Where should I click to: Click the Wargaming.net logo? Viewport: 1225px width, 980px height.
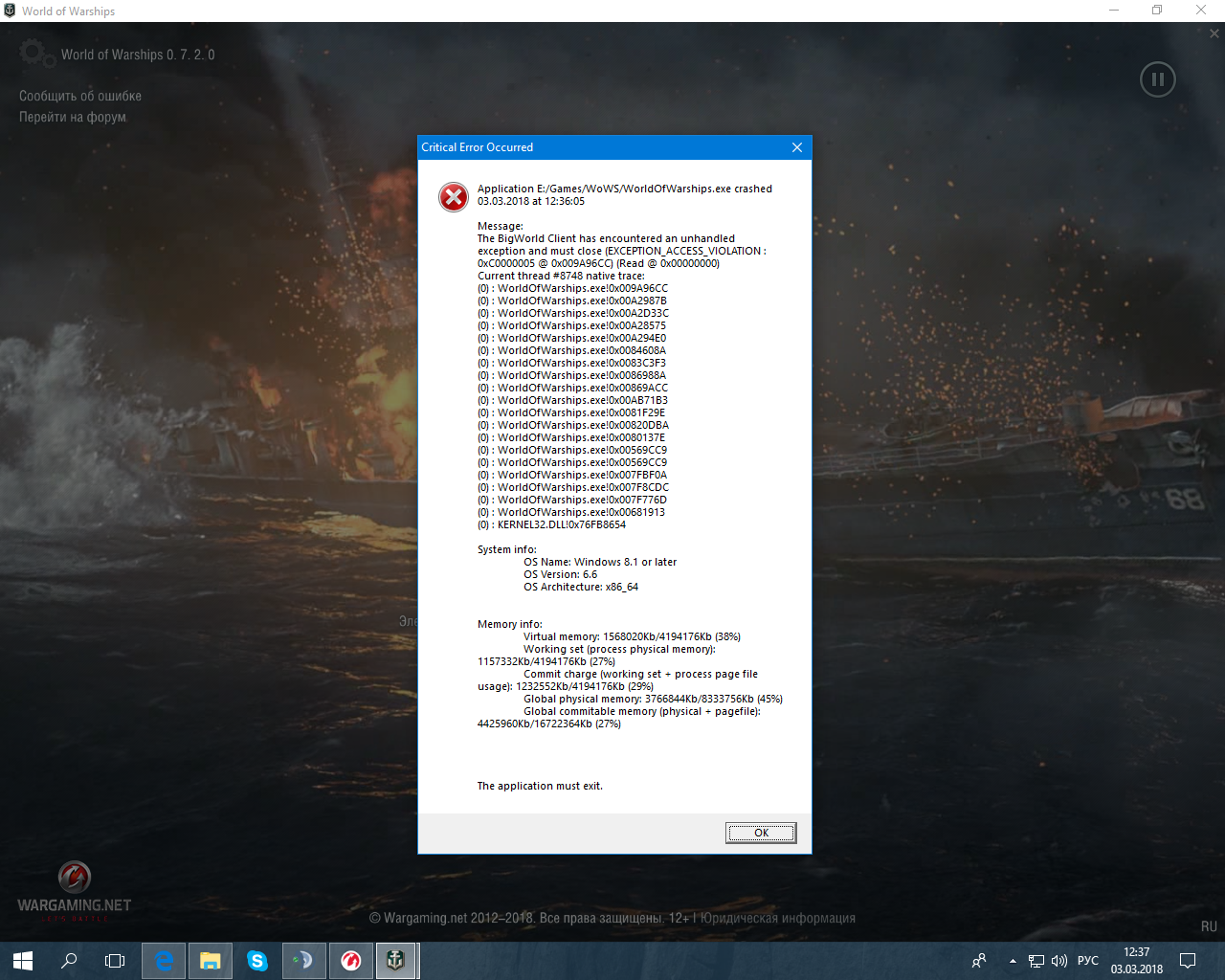point(74,890)
